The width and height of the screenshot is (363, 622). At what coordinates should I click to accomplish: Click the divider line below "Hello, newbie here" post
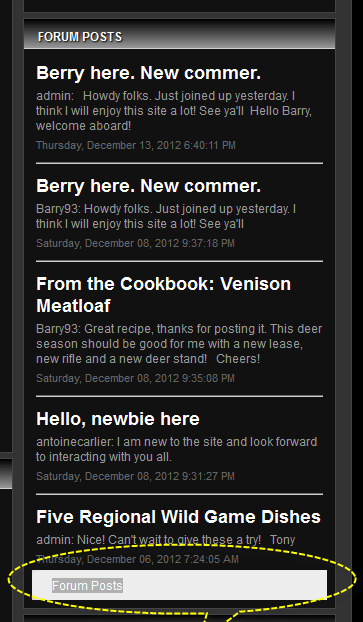[x=179, y=494]
